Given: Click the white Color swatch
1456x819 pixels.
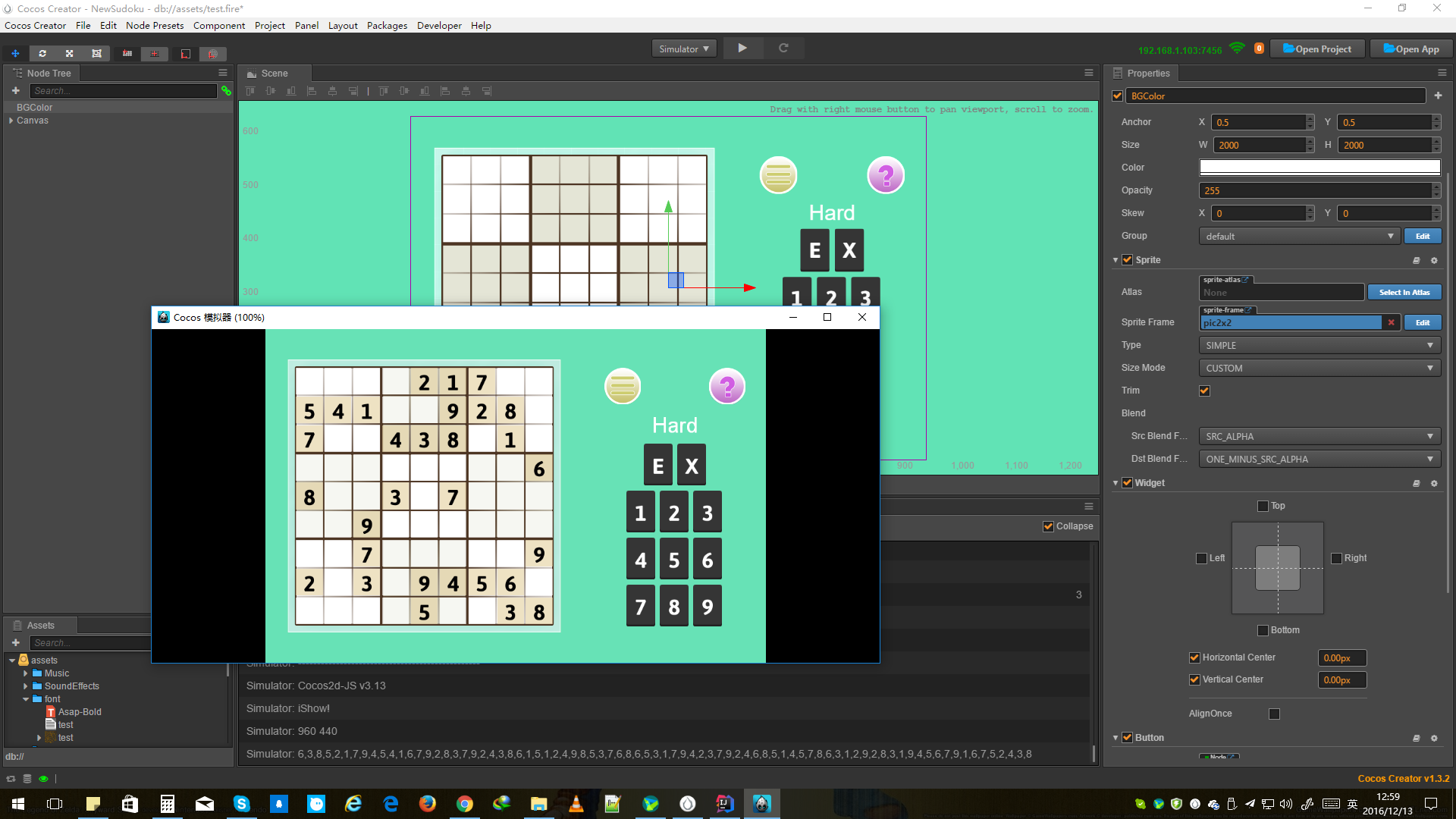Looking at the screenshot, I should 1319,168.
